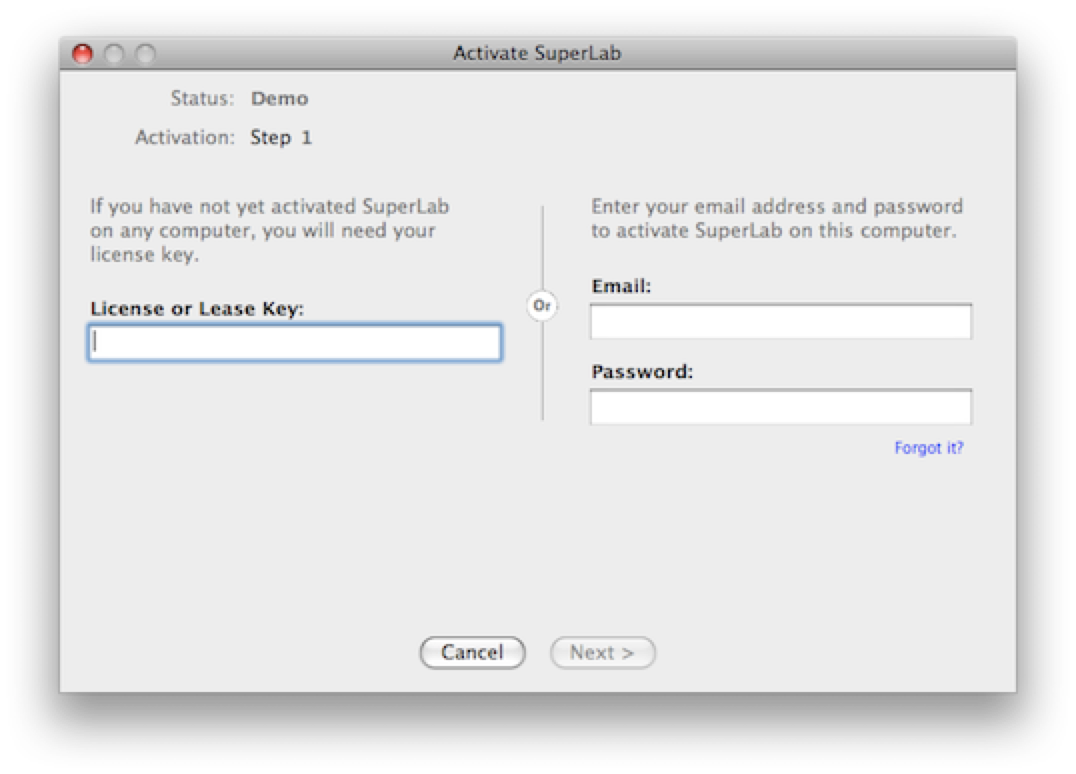The width and height of the screenshot is (1076, 774).
Task: Click the "Demo" status value
Action: click(x=279, y=99)
